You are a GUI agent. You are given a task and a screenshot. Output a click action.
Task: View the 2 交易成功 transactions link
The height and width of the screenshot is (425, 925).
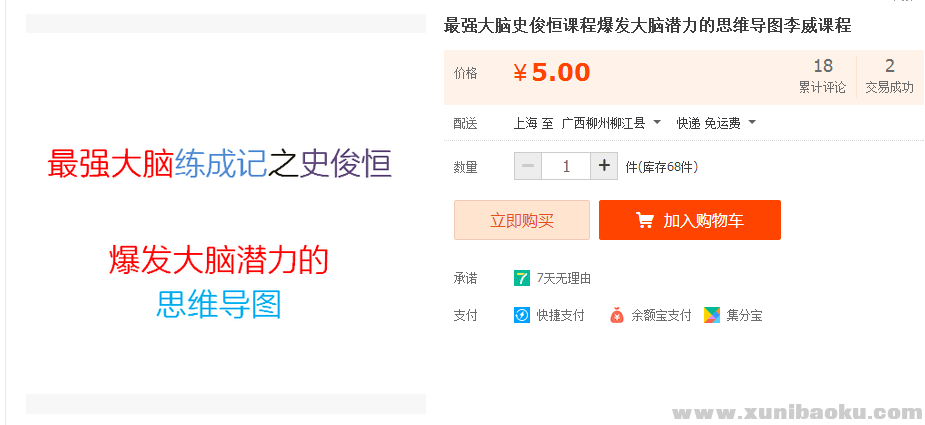pyautogui.click(x=889, y=77)
